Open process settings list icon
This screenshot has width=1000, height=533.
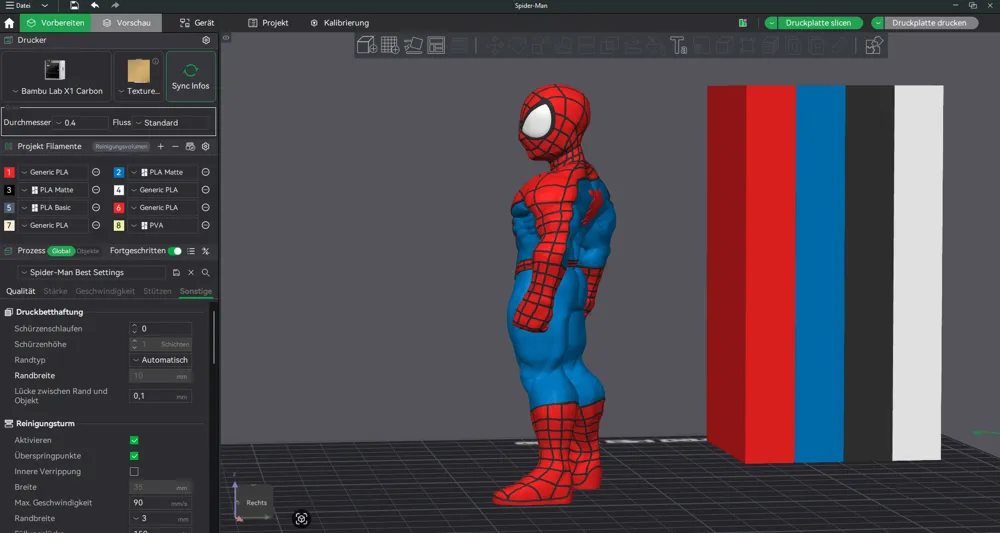tap(191, 251)
